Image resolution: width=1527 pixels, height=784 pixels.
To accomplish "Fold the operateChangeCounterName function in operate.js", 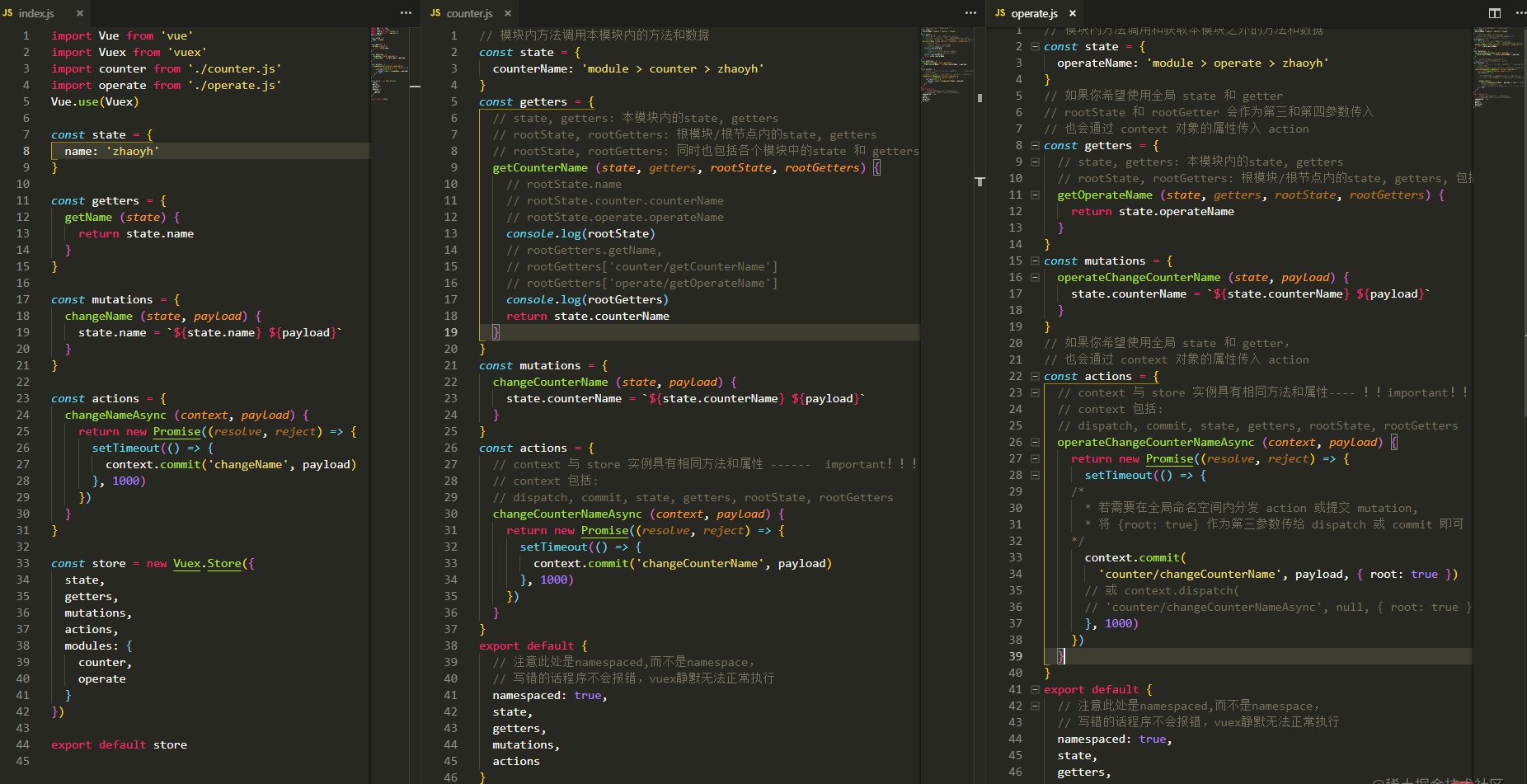I will 1035,278.
